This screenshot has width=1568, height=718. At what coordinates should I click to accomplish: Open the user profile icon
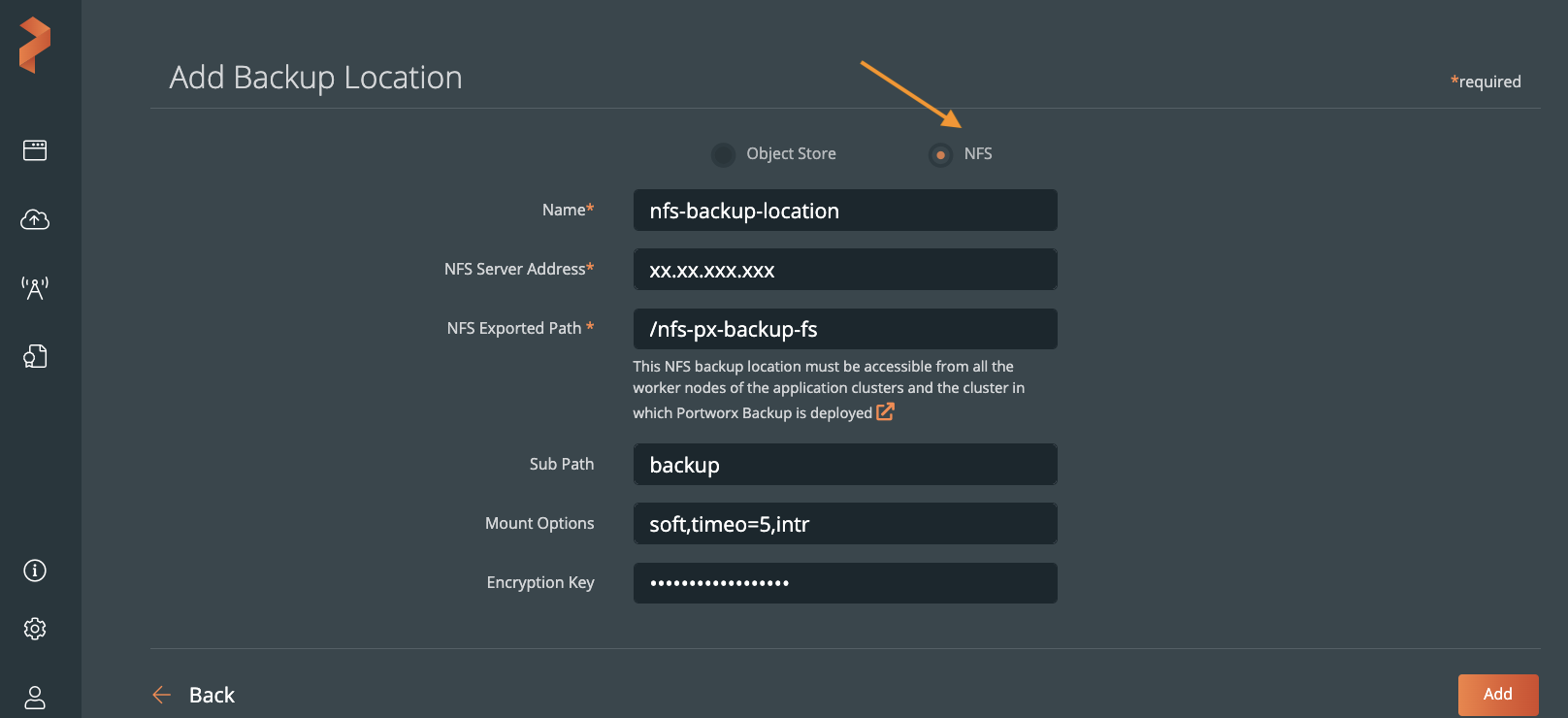[x=35, y=697]
